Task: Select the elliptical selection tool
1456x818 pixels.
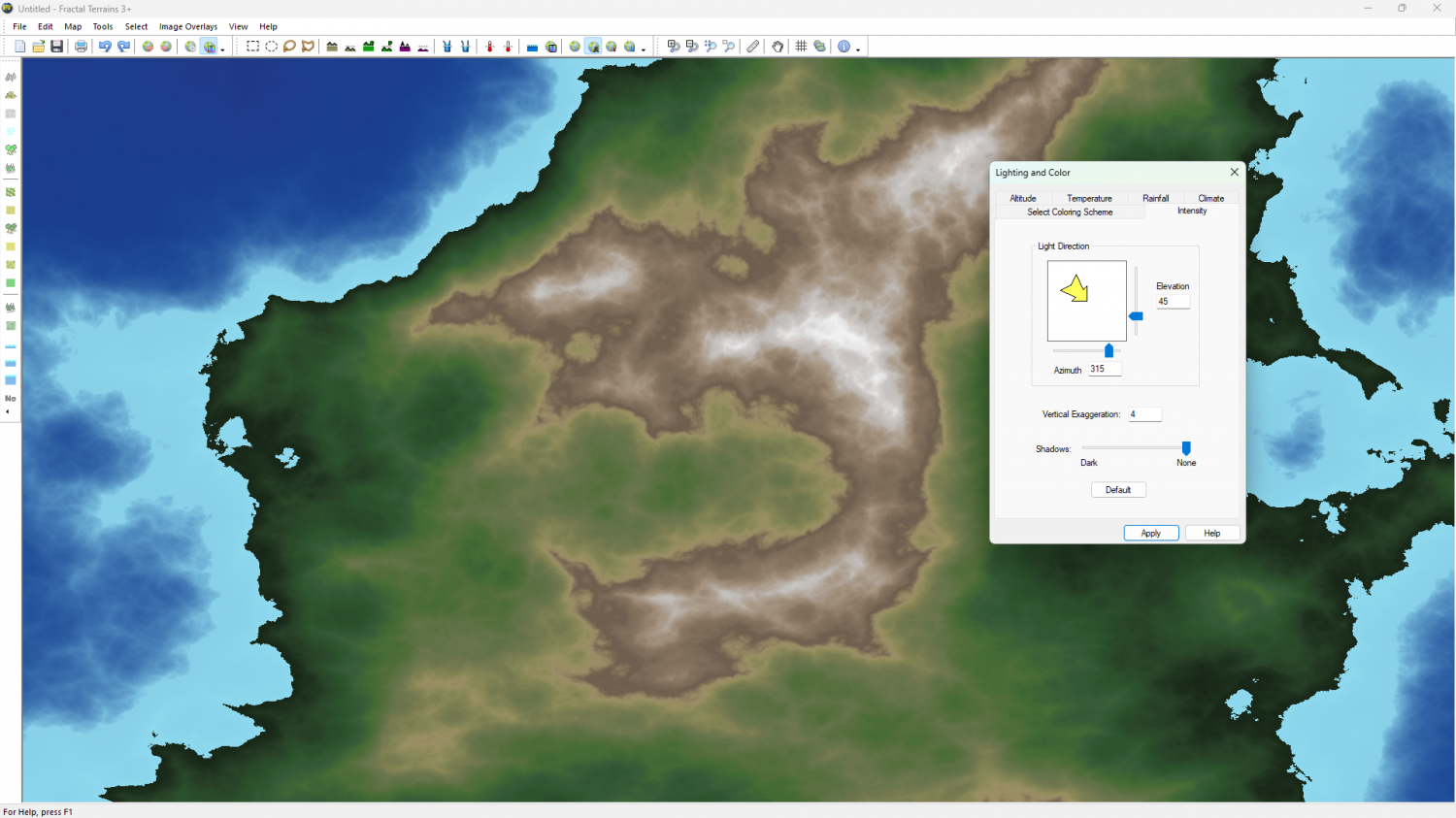Action: 271,47
